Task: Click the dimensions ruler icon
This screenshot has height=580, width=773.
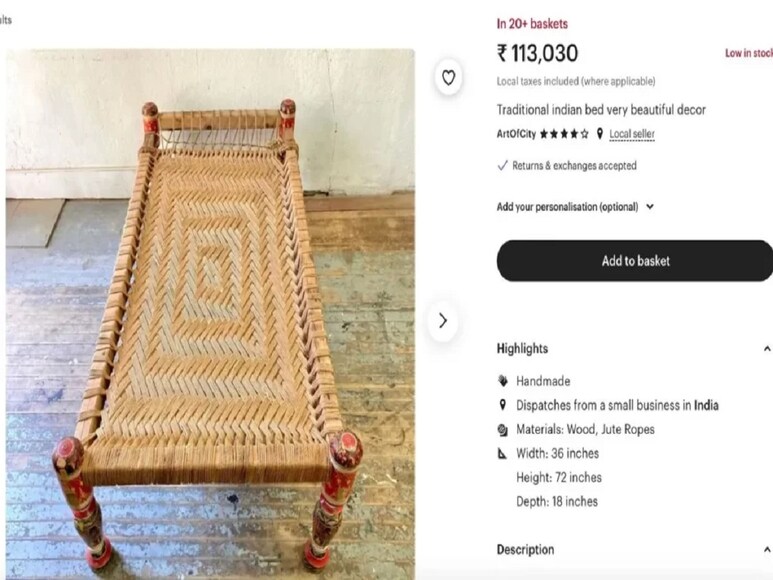Action: pyautogui.click(x=503, y=453)
